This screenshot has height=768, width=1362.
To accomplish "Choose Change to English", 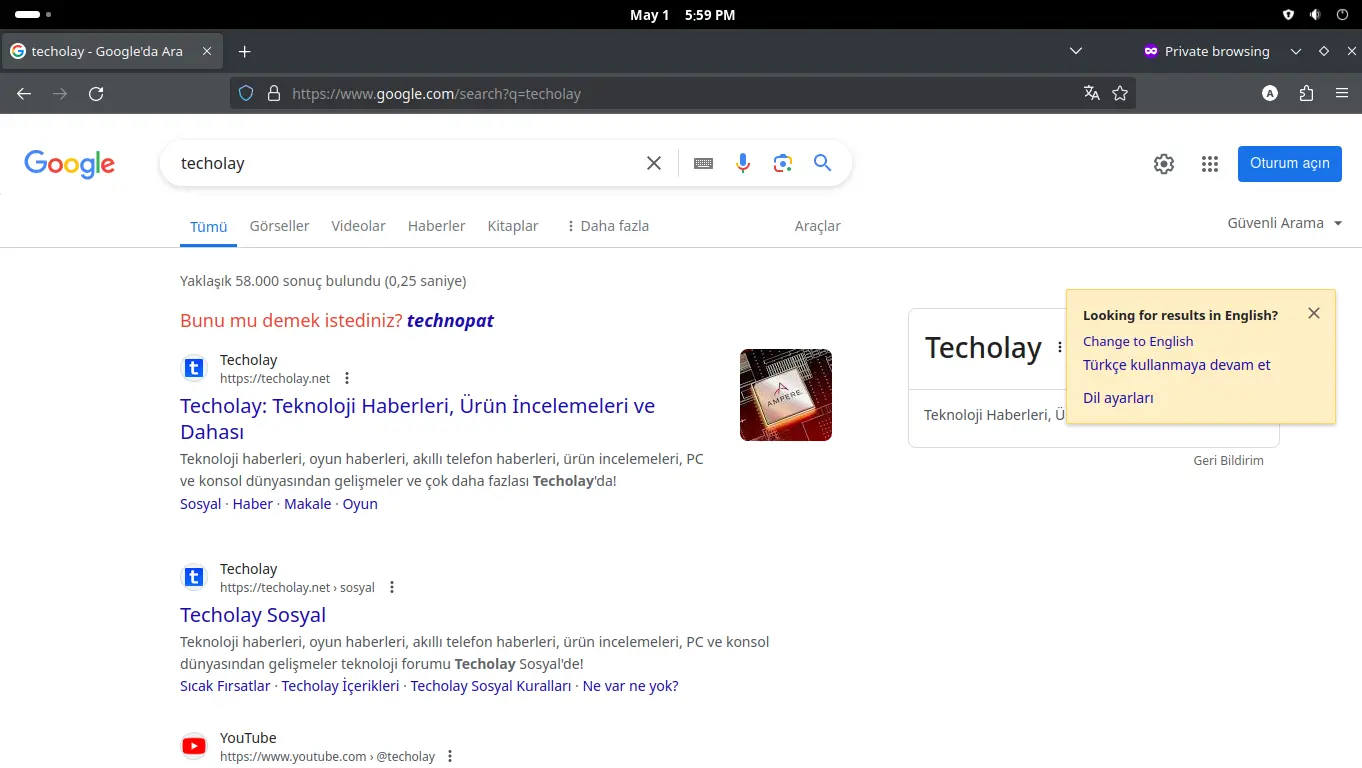I will [x=1138, y=341].
